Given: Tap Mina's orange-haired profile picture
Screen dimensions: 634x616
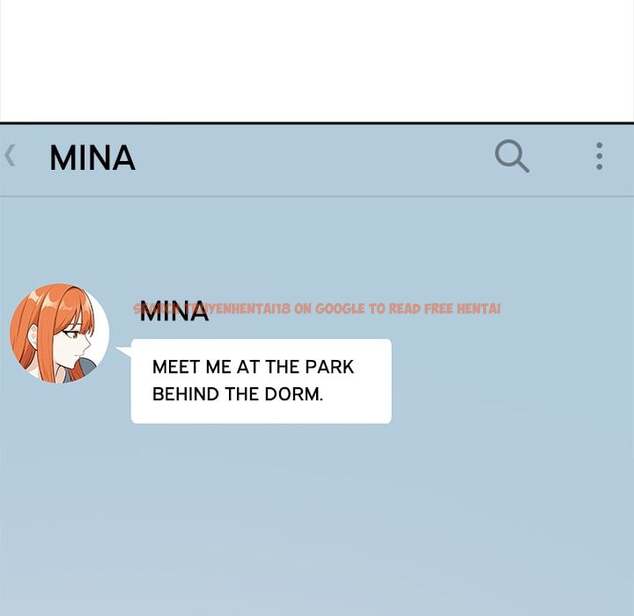Looking at the screenshot, I should coord(59,333).
